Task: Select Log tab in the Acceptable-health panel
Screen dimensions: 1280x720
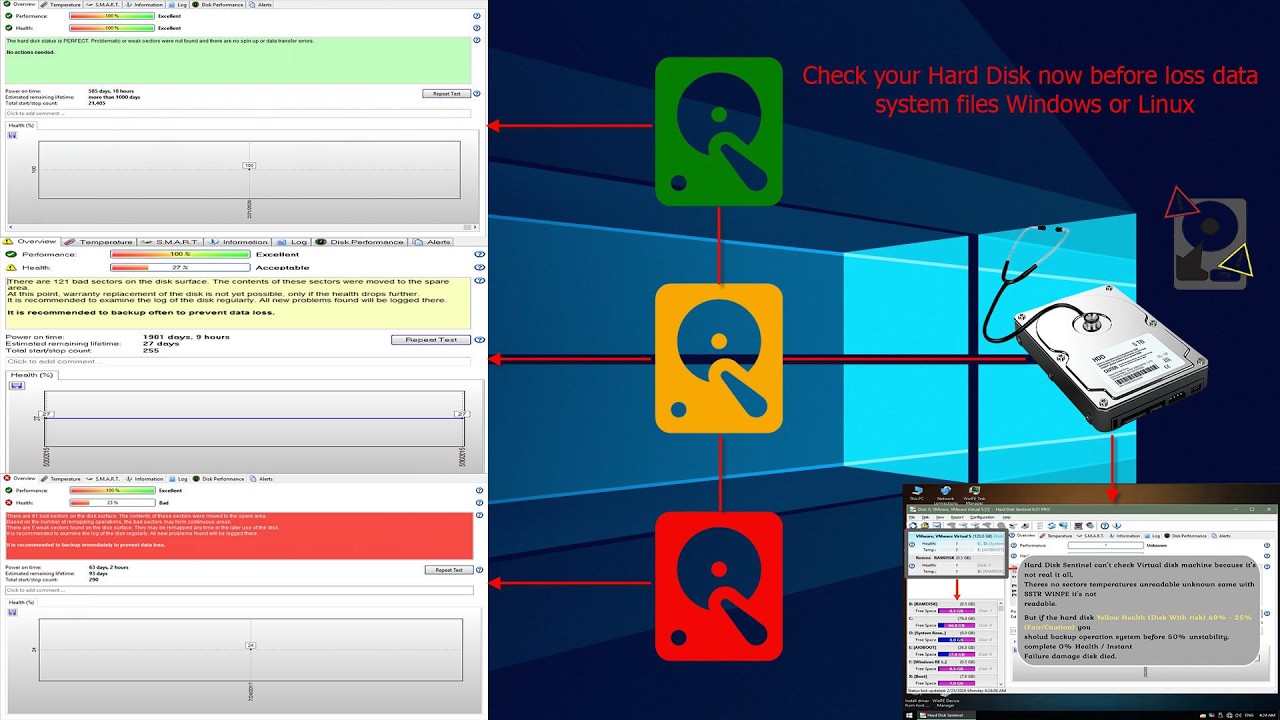Action: 292,241
